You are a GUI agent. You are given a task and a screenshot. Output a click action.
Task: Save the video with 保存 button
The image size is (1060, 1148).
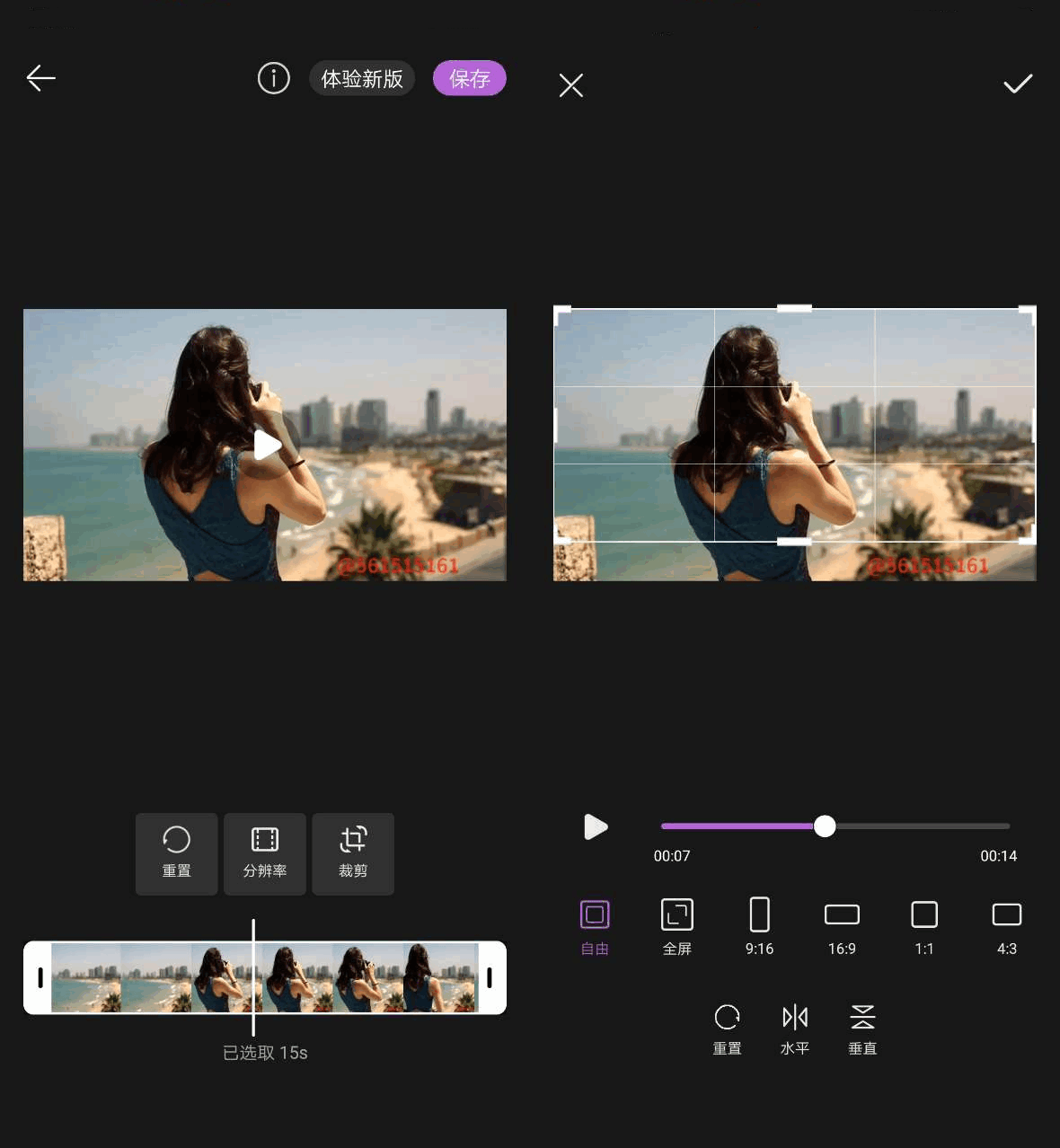[470, 79]
